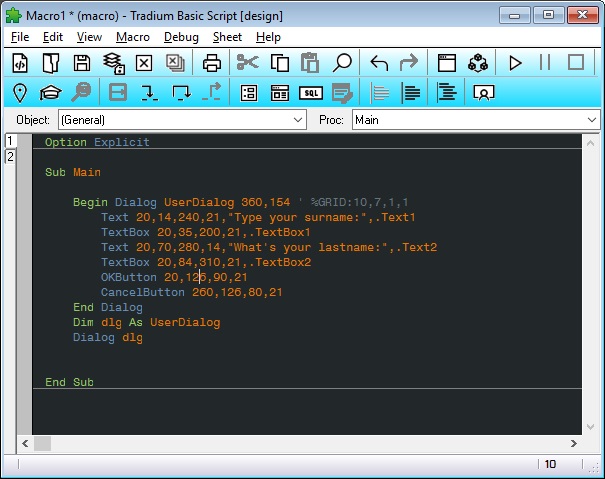Expand the Object dropdown showing (General)
This screenshot has height=479, width=605.
point(297,120)
